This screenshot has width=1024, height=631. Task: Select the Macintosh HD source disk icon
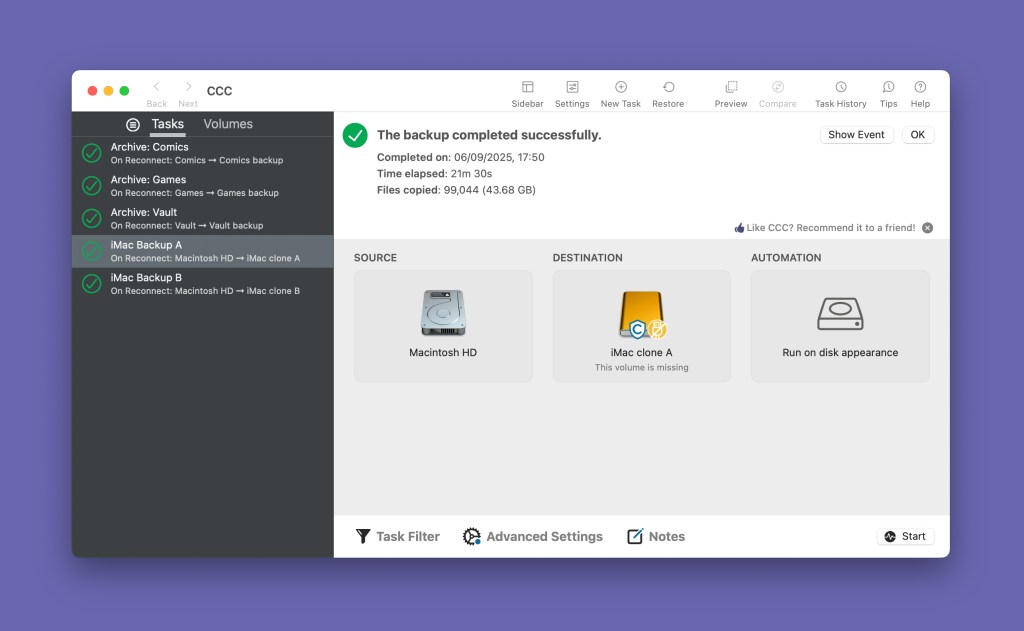tap(442, 312)
